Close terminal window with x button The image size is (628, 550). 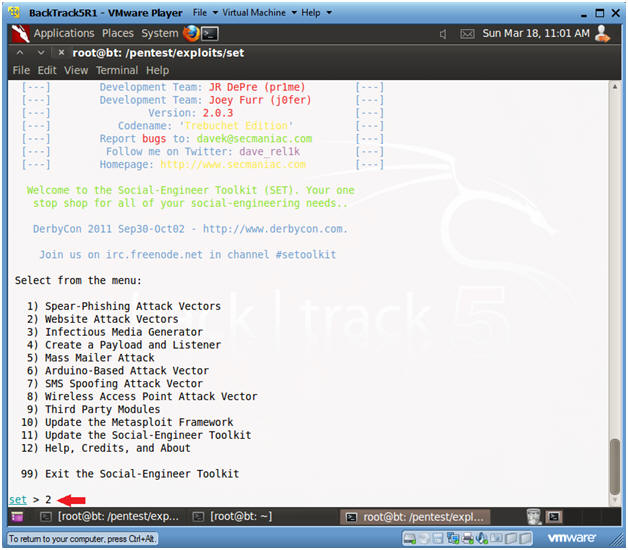pos(61,52)
